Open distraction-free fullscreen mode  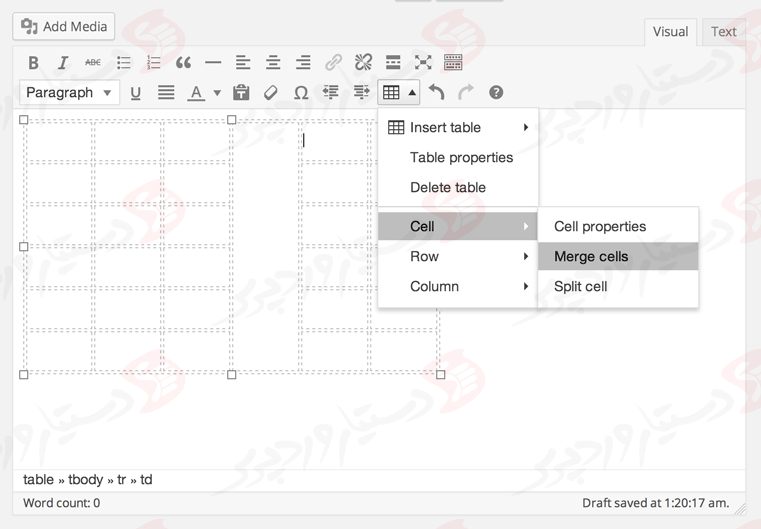click(x=423, y=62)
